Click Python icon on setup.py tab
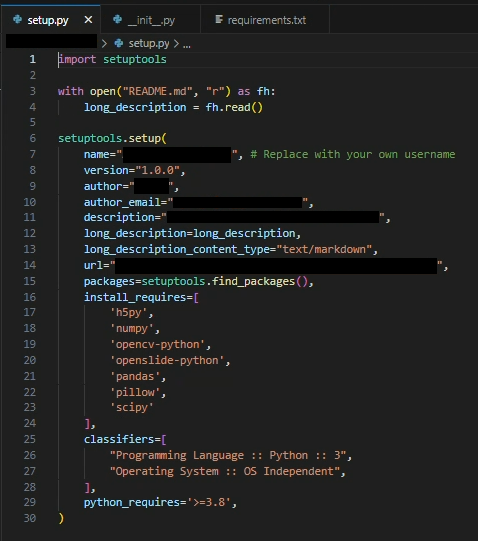Screen dimensions: 478x541 coord(18,19)
